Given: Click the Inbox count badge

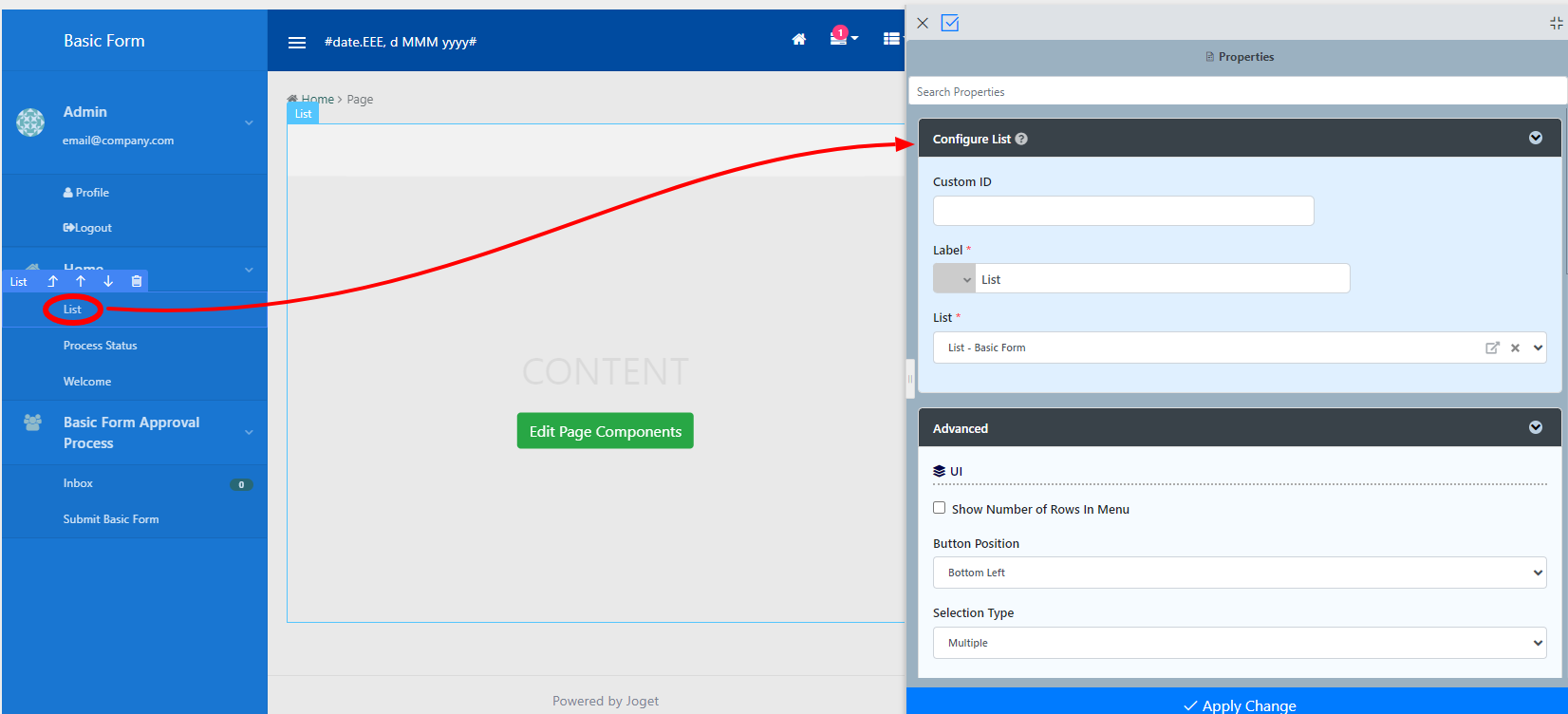Looking at the screenshot, I should tap(241, 484).
